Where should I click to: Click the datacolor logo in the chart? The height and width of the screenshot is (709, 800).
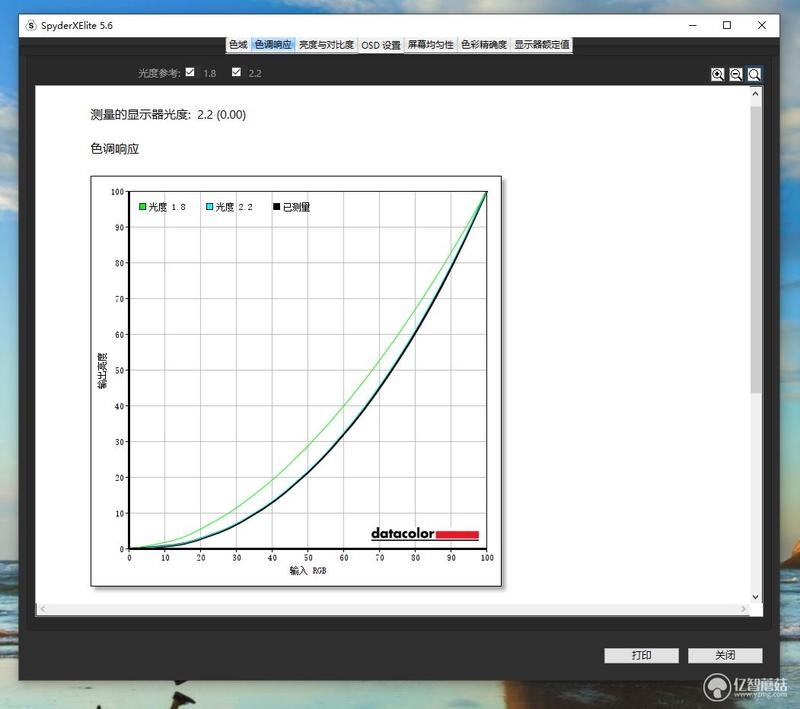click(424, 534)
